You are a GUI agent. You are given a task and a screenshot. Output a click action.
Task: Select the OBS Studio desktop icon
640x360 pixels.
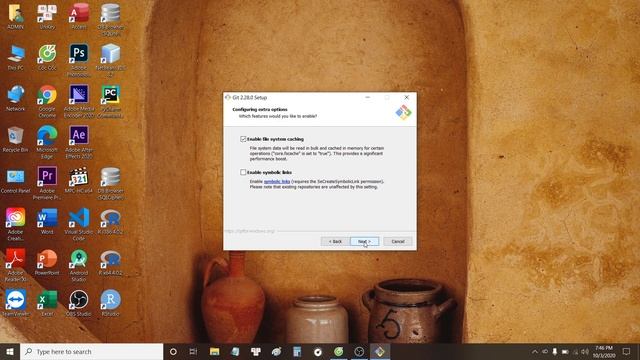[79, 302]
